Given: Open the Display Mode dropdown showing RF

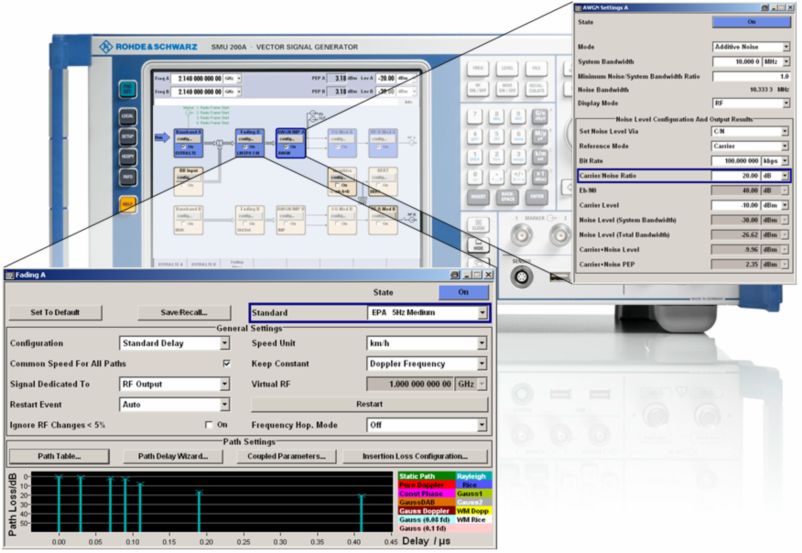Looking at the screenshot, I should [x=751, y=103].
